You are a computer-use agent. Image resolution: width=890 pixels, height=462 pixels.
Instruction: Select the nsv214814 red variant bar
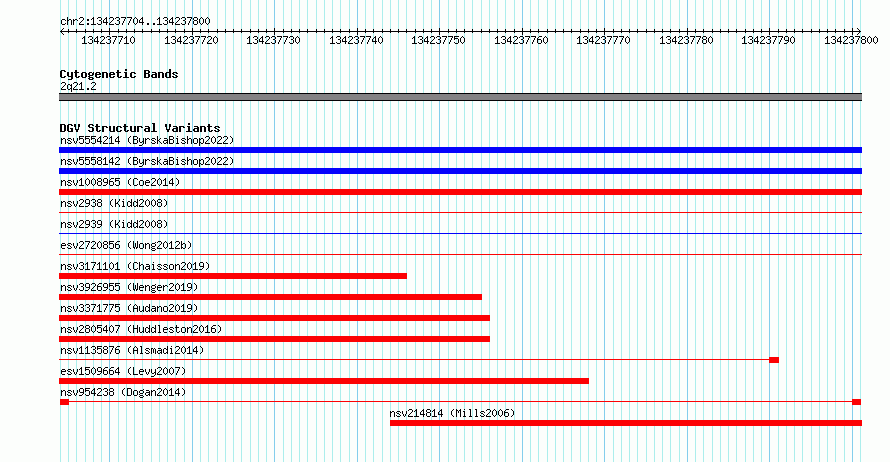pos(626,423)
